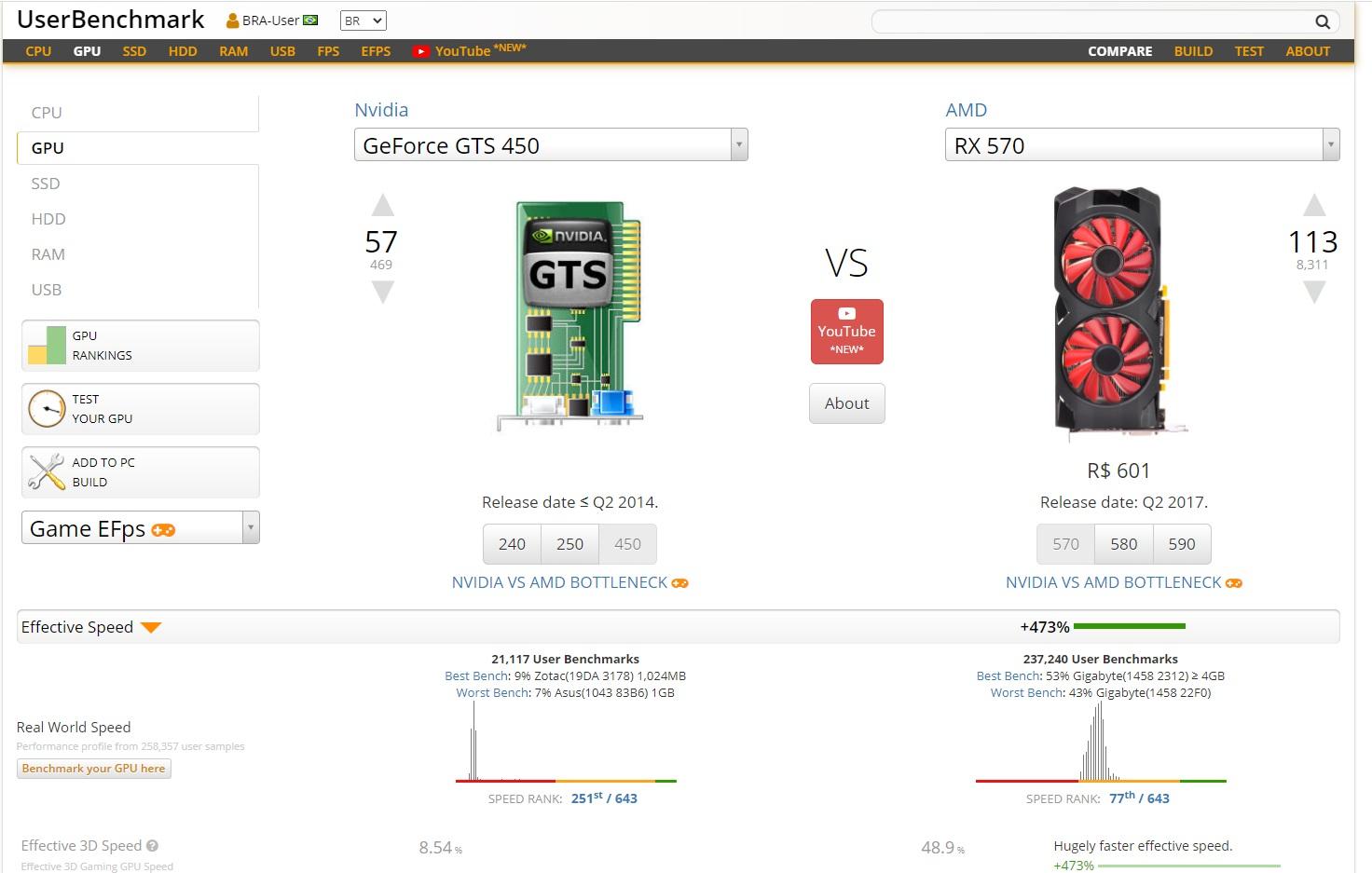Open ABOUT in top navbar
Image resolution: width=1372 pixels, height=873 pixels.
[x=1308, y=51]
